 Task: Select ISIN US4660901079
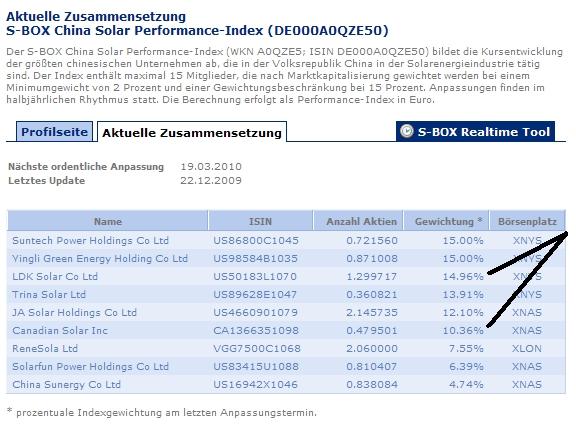pos(256,312)
